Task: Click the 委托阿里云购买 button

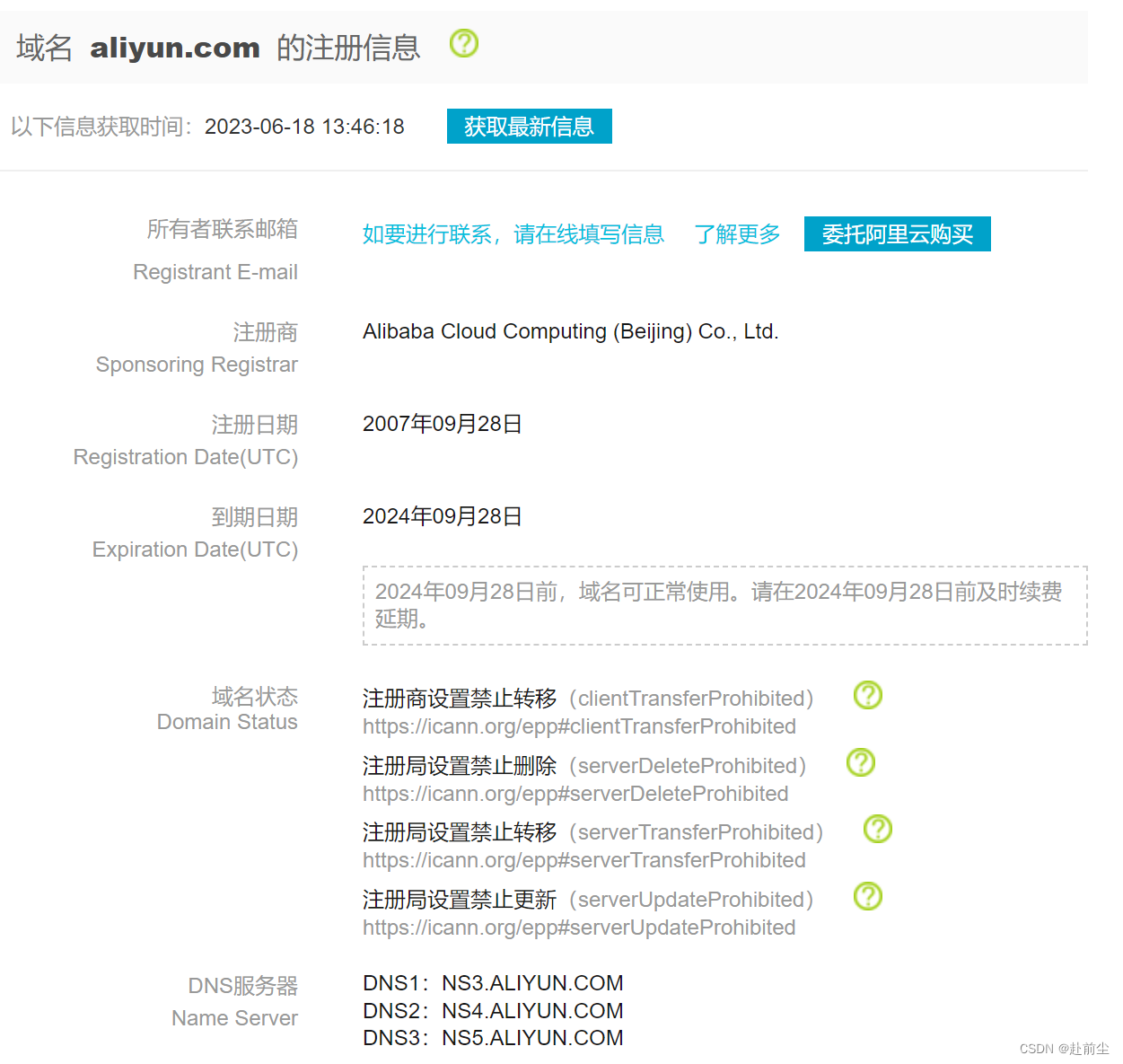Action: tap(898, 234)
